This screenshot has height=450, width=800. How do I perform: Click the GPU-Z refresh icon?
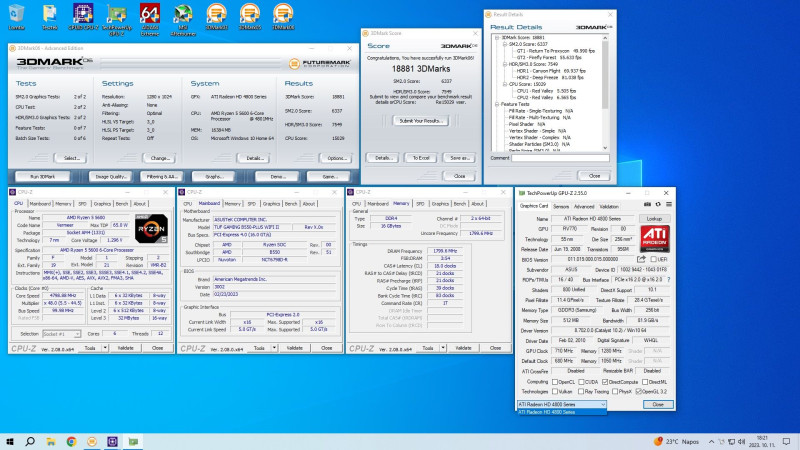(x=658, y=205)
